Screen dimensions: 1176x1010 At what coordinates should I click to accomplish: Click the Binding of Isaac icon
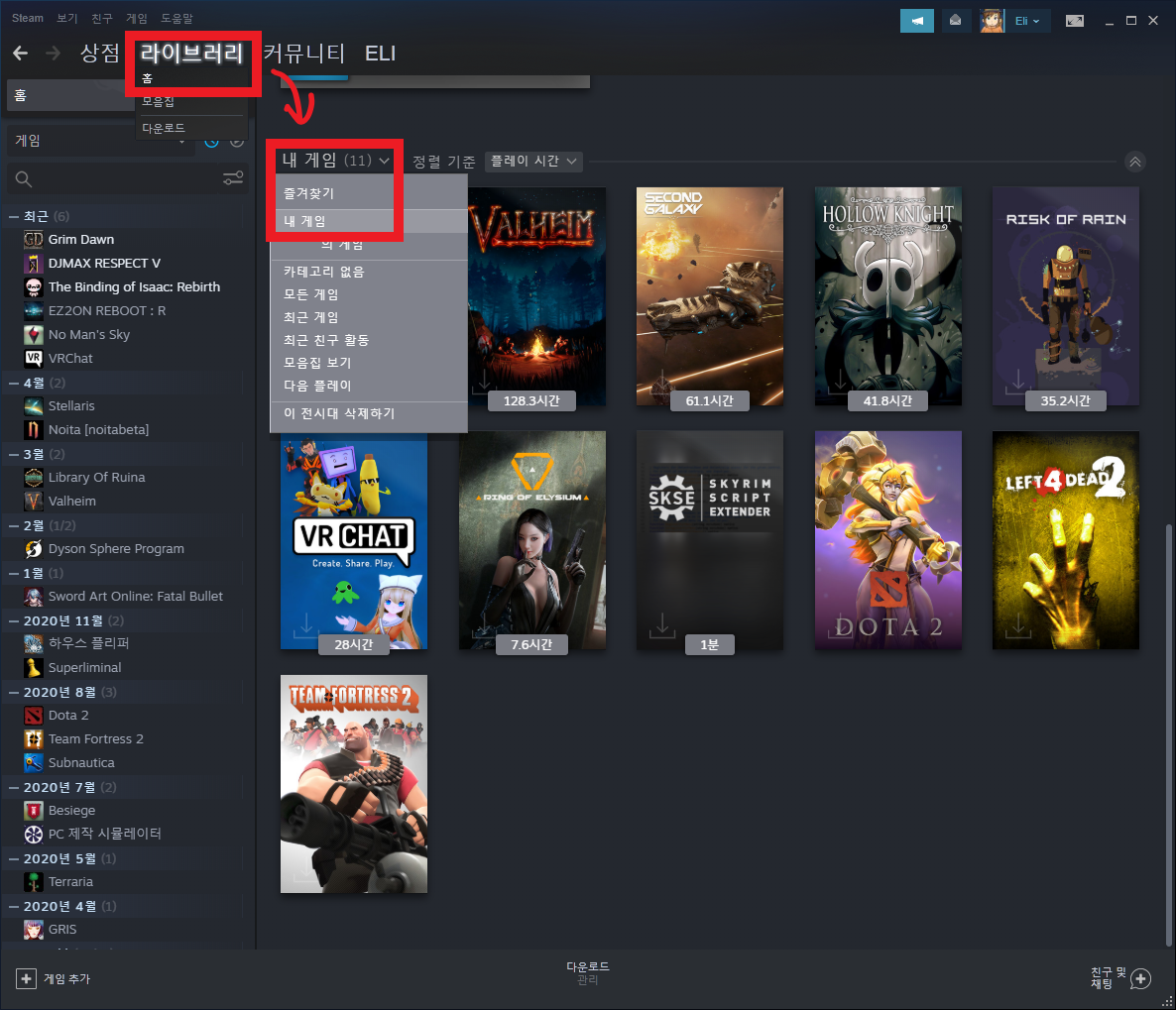pos(34,287)
